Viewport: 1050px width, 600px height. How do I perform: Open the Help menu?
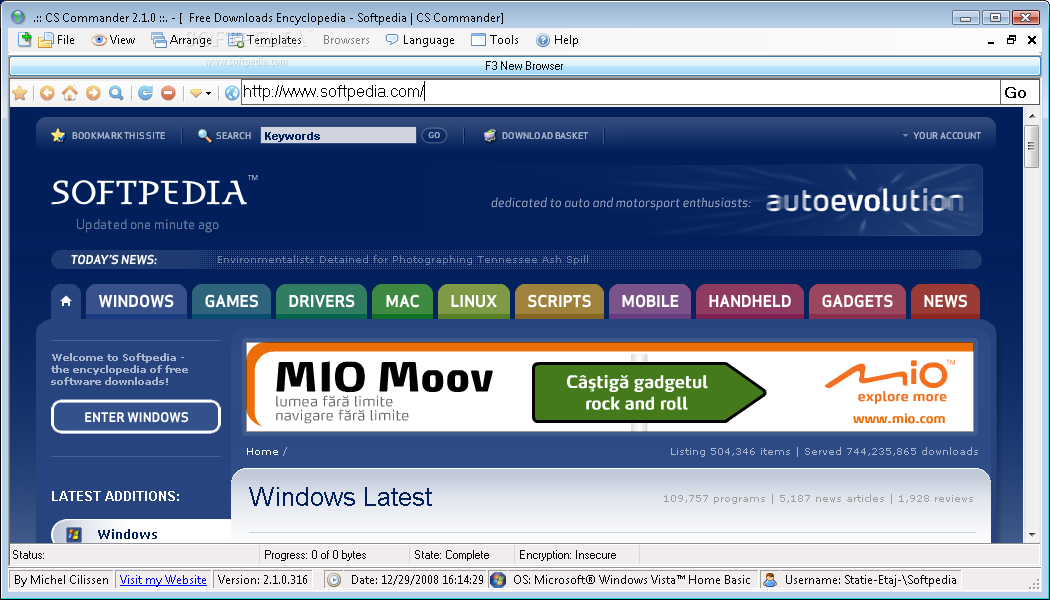click(x=557, y=40)
